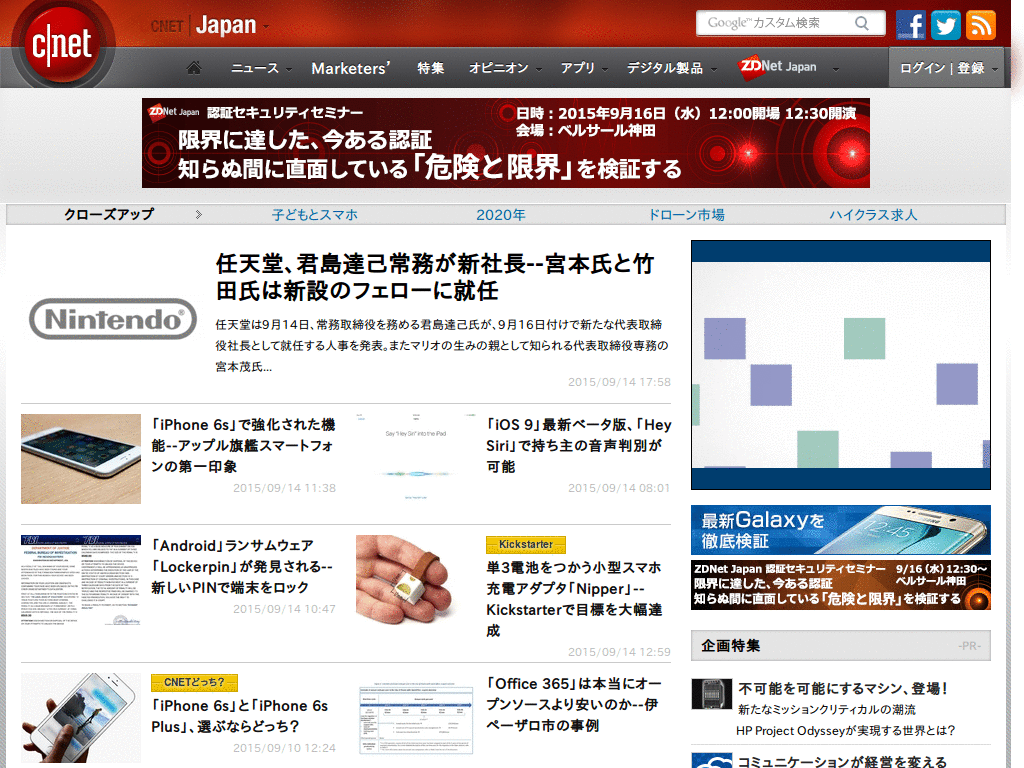
Task: Open 不可能を可能にするマシン、登場! feature link
Action: 842,688
